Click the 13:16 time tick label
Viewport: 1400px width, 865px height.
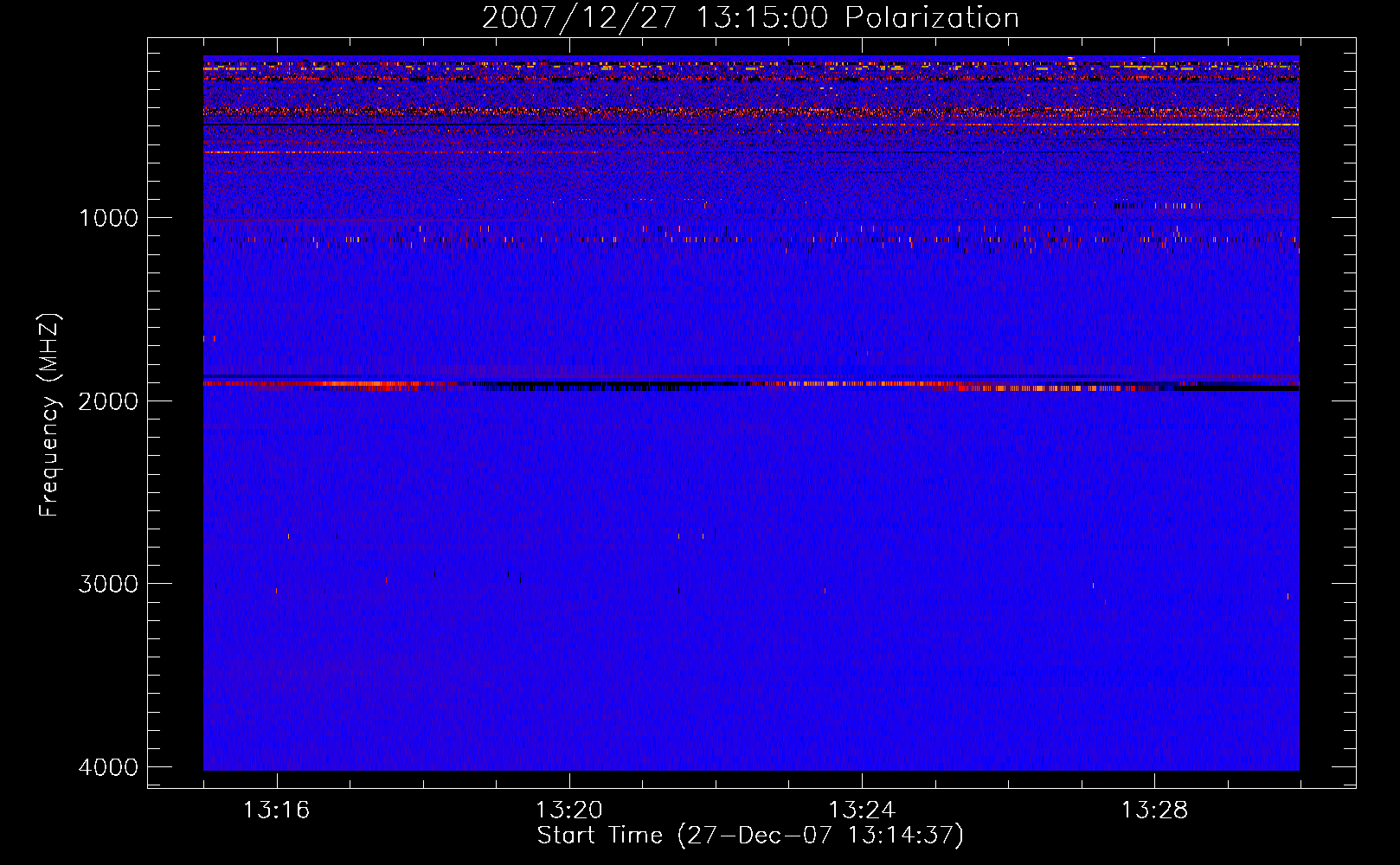tap(276, 811)
